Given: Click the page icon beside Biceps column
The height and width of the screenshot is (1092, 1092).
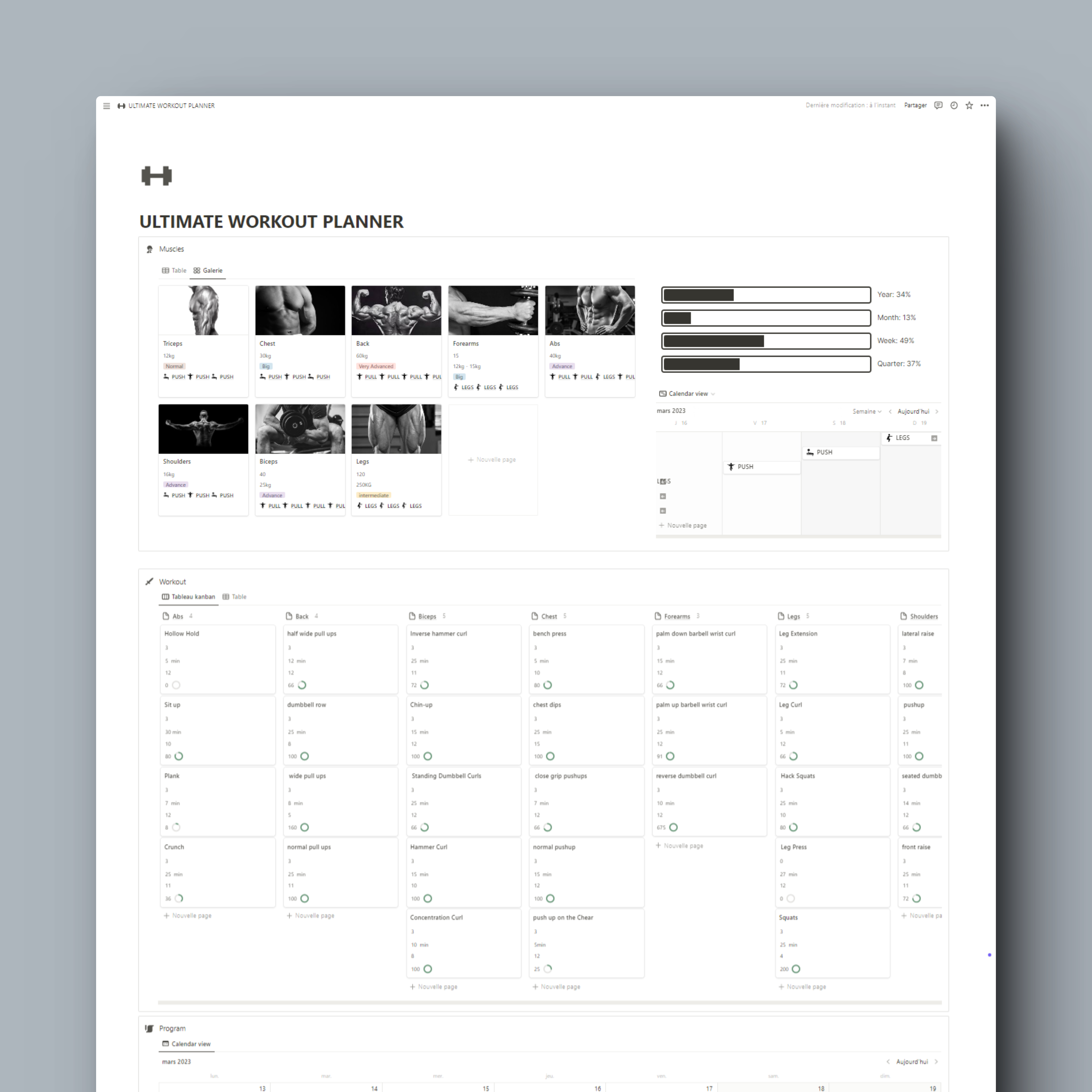Looking at the screenshot, I should tap(412, 616).
